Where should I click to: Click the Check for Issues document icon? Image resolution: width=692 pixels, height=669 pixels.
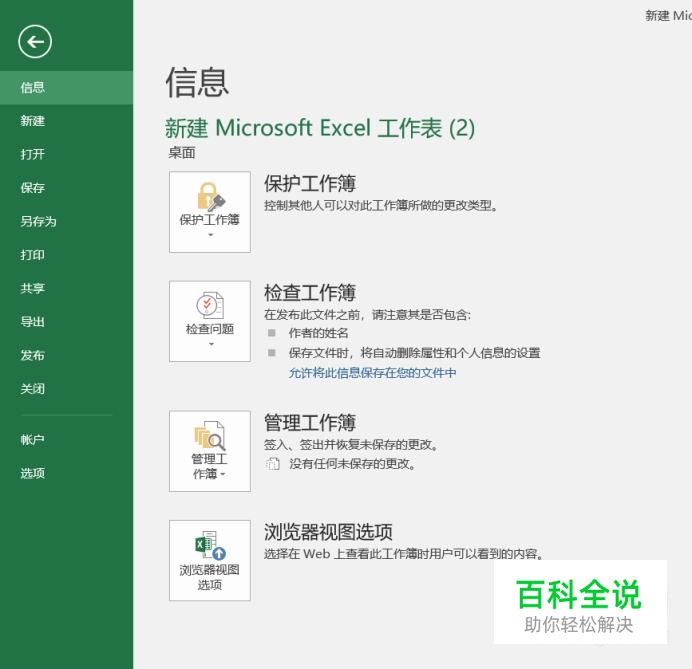pos(210,305)
